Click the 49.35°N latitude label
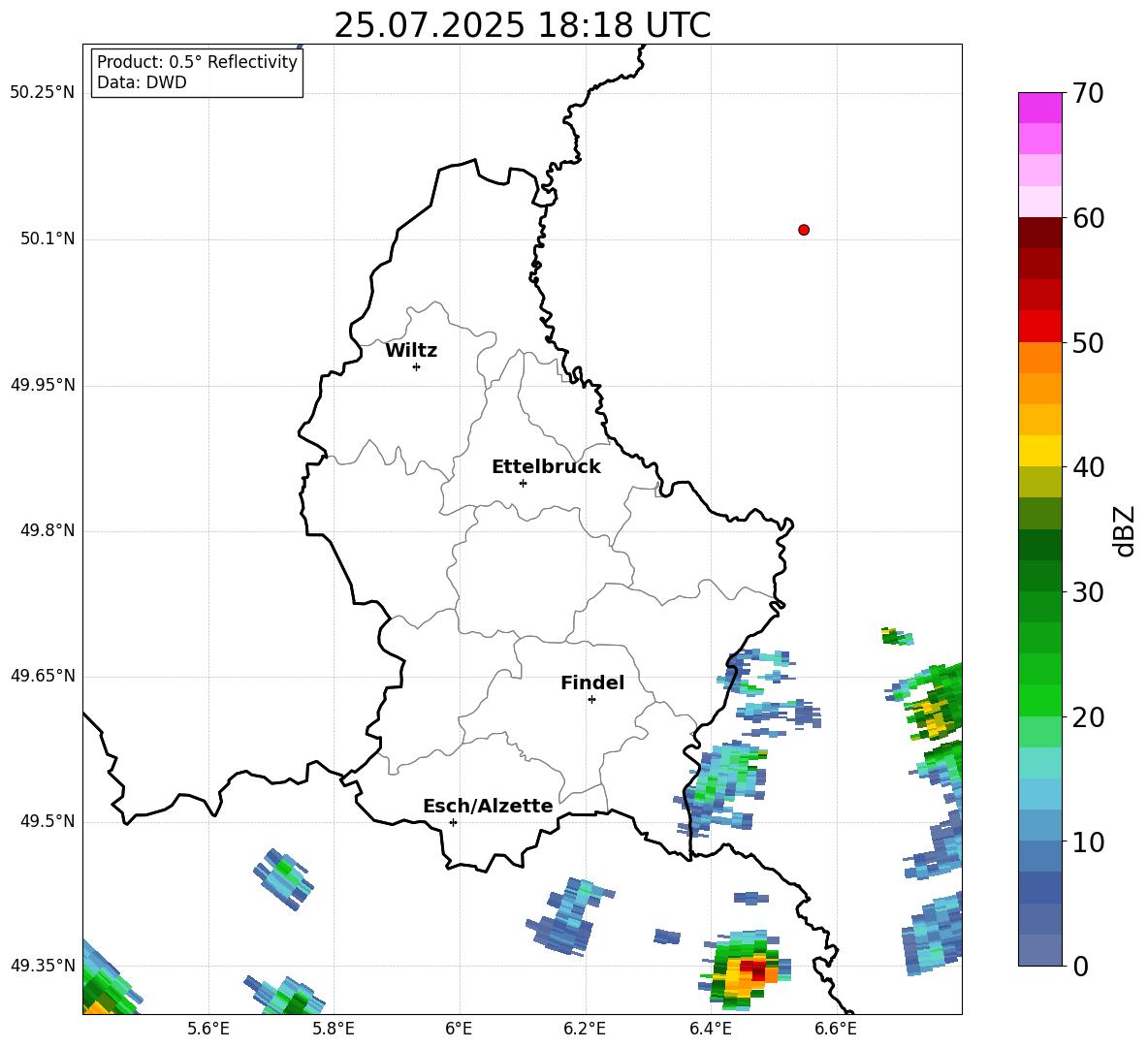The image size is (1148, 1048). tap(43, 966)
